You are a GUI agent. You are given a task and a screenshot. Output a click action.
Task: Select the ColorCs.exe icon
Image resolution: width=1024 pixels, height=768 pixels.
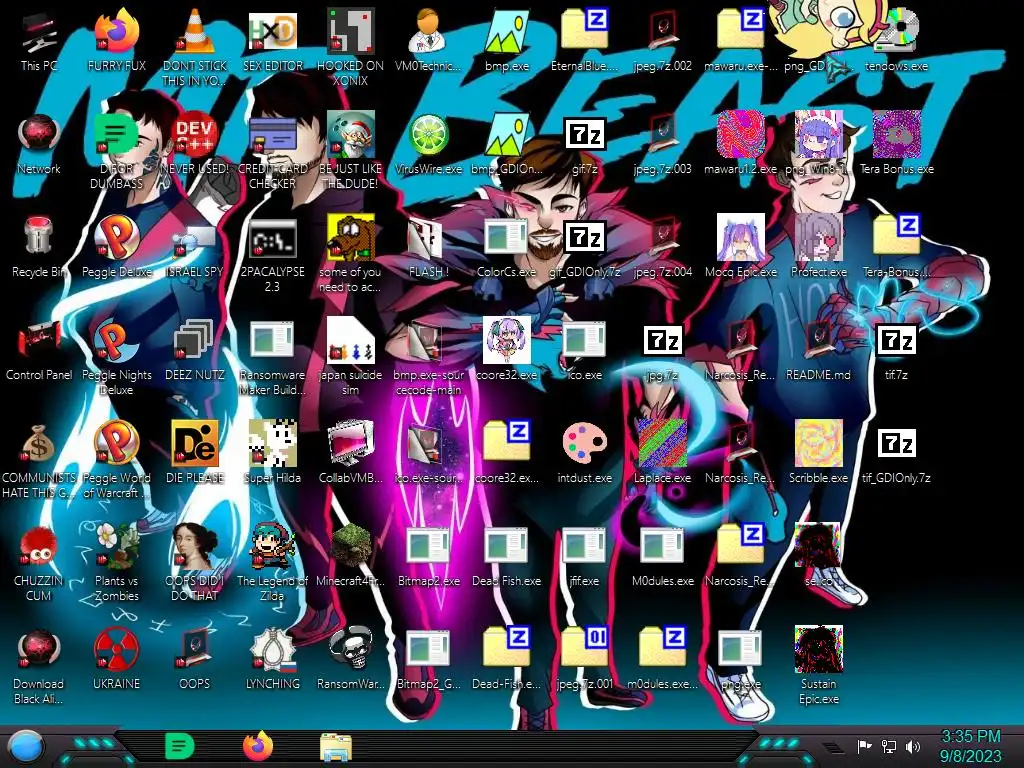click(x=507, y=247)
